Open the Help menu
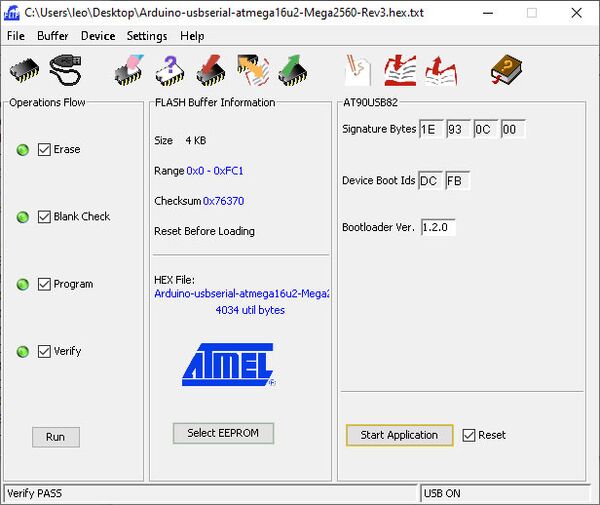The image size is (600, 505). pos(192,36)
